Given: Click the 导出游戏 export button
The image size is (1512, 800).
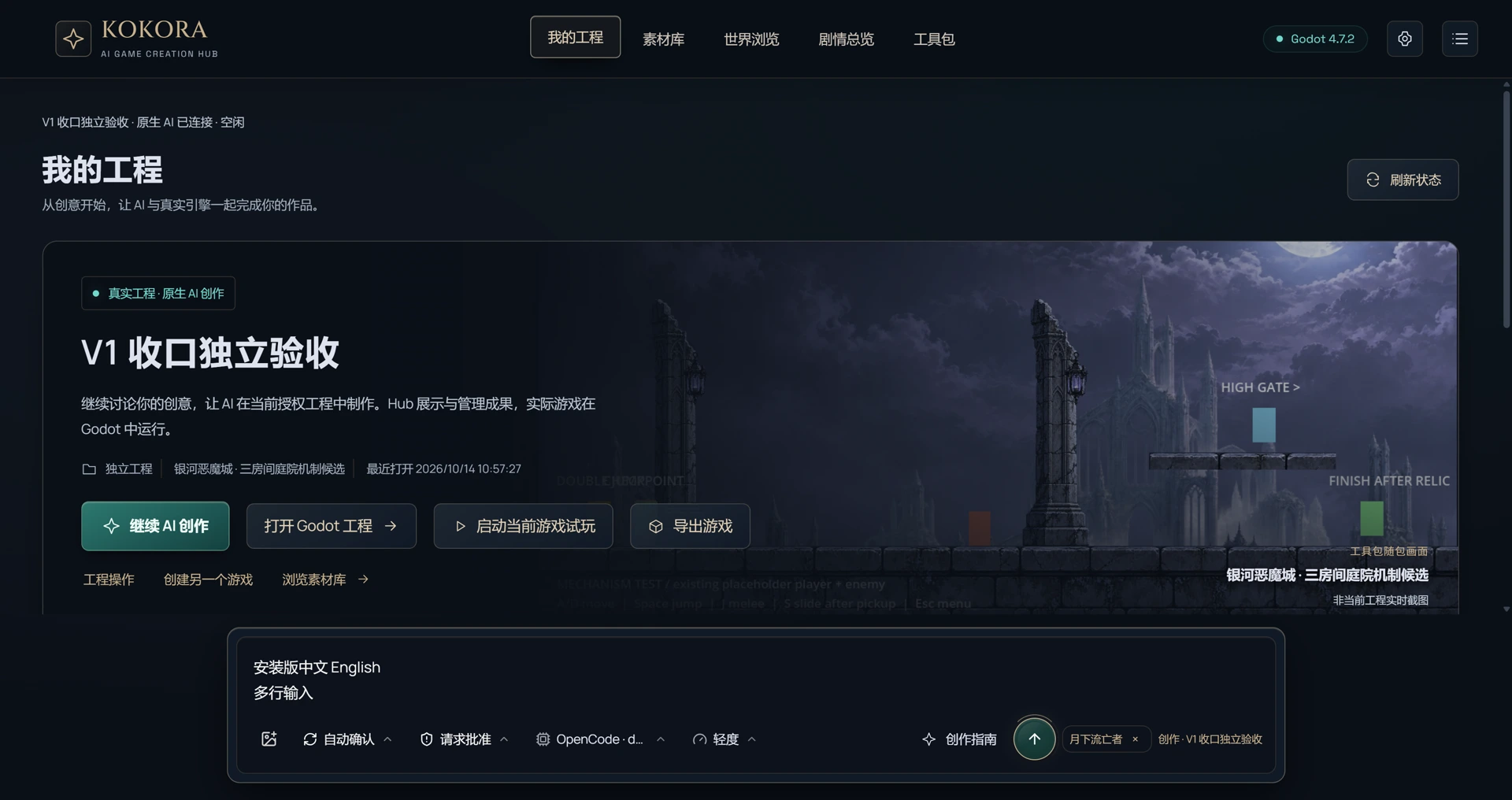Looking at the screenshot, I should point(690,526).
